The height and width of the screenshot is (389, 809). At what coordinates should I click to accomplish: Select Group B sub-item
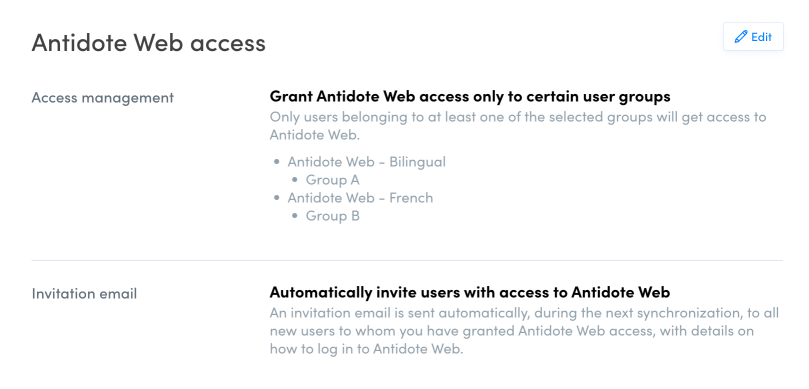(332, 216)
